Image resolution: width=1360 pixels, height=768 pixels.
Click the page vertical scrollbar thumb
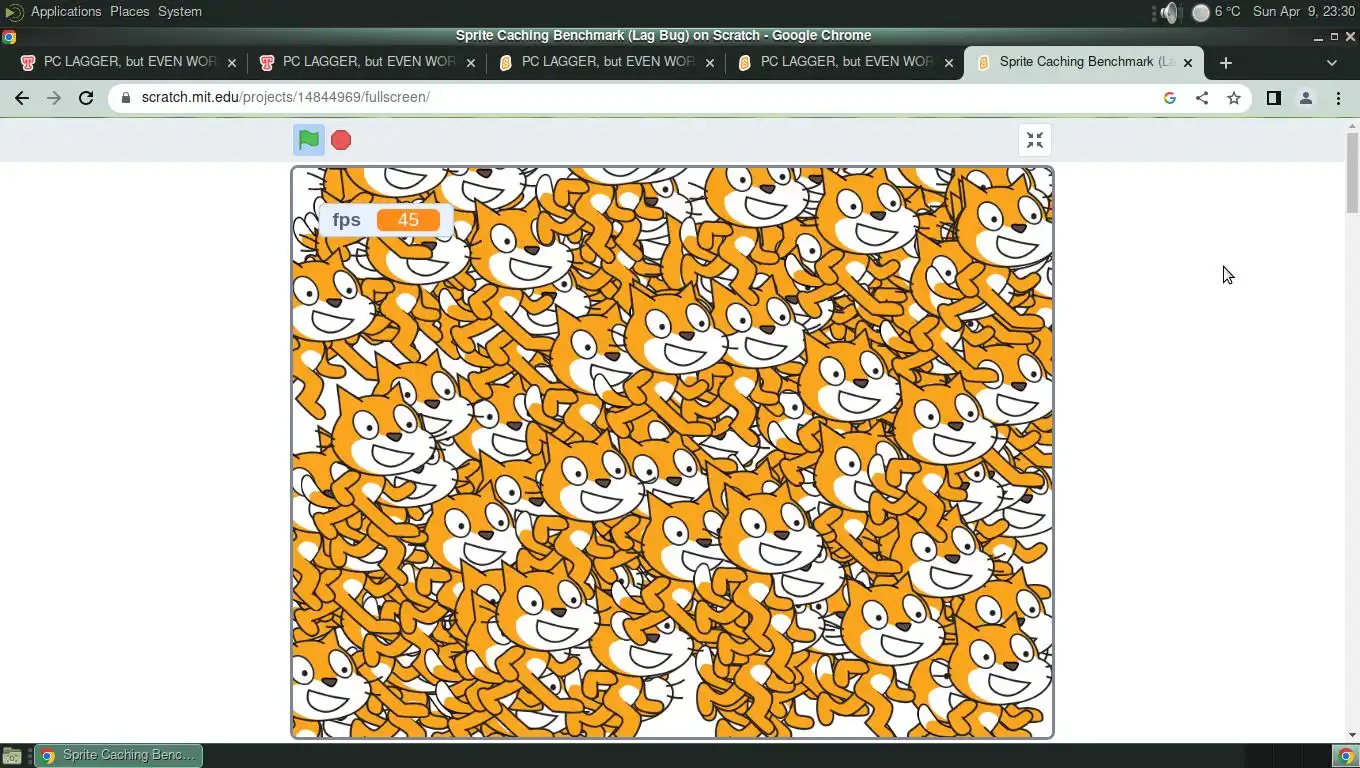coord(1352,172)
